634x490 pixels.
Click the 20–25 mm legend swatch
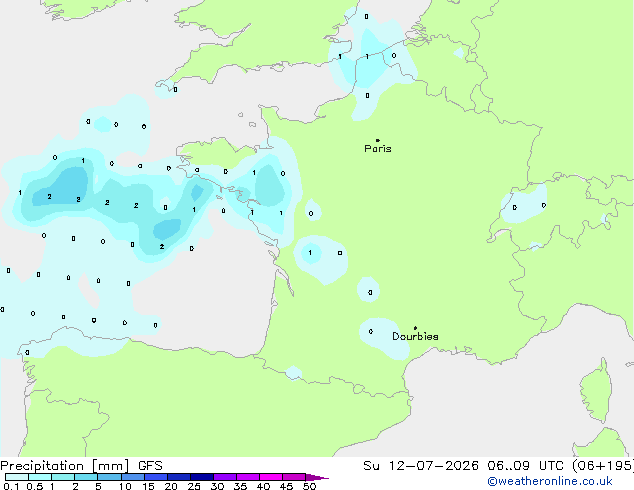[x=178, y=477]
